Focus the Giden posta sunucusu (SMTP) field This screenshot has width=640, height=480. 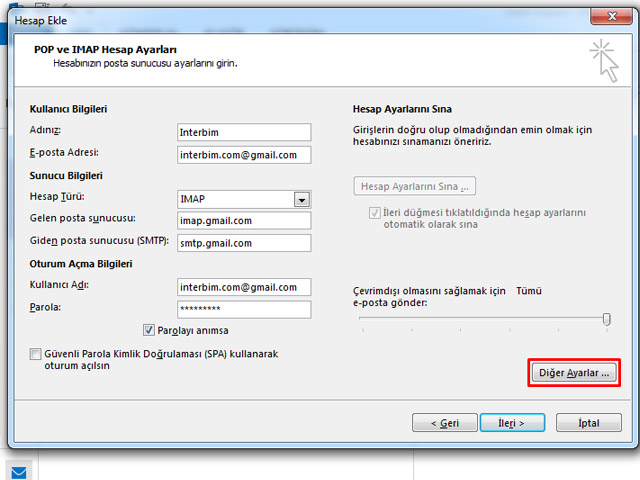click(x=244, y=243)
